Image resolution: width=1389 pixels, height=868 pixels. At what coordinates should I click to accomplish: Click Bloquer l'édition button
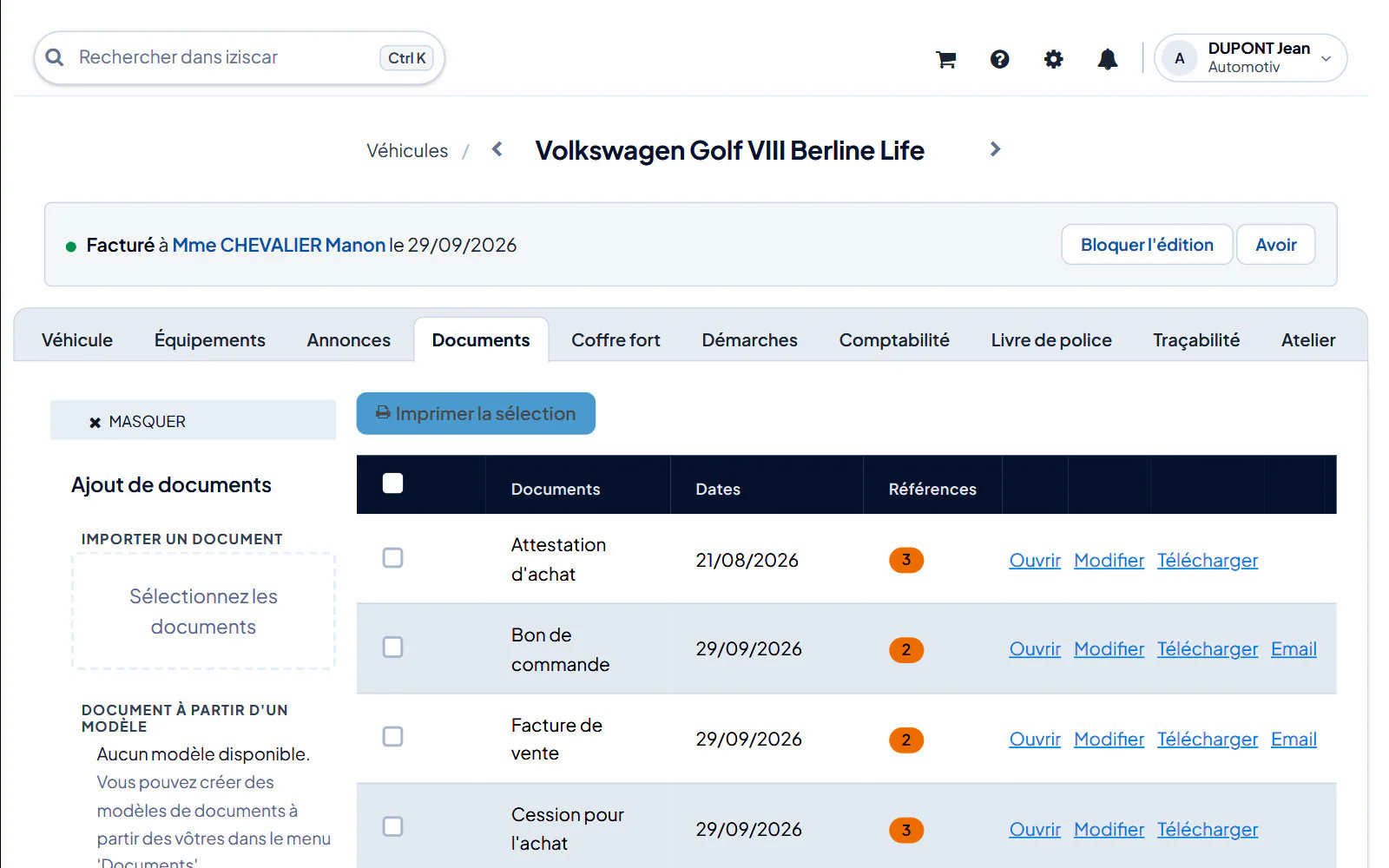coord(1147,245)
